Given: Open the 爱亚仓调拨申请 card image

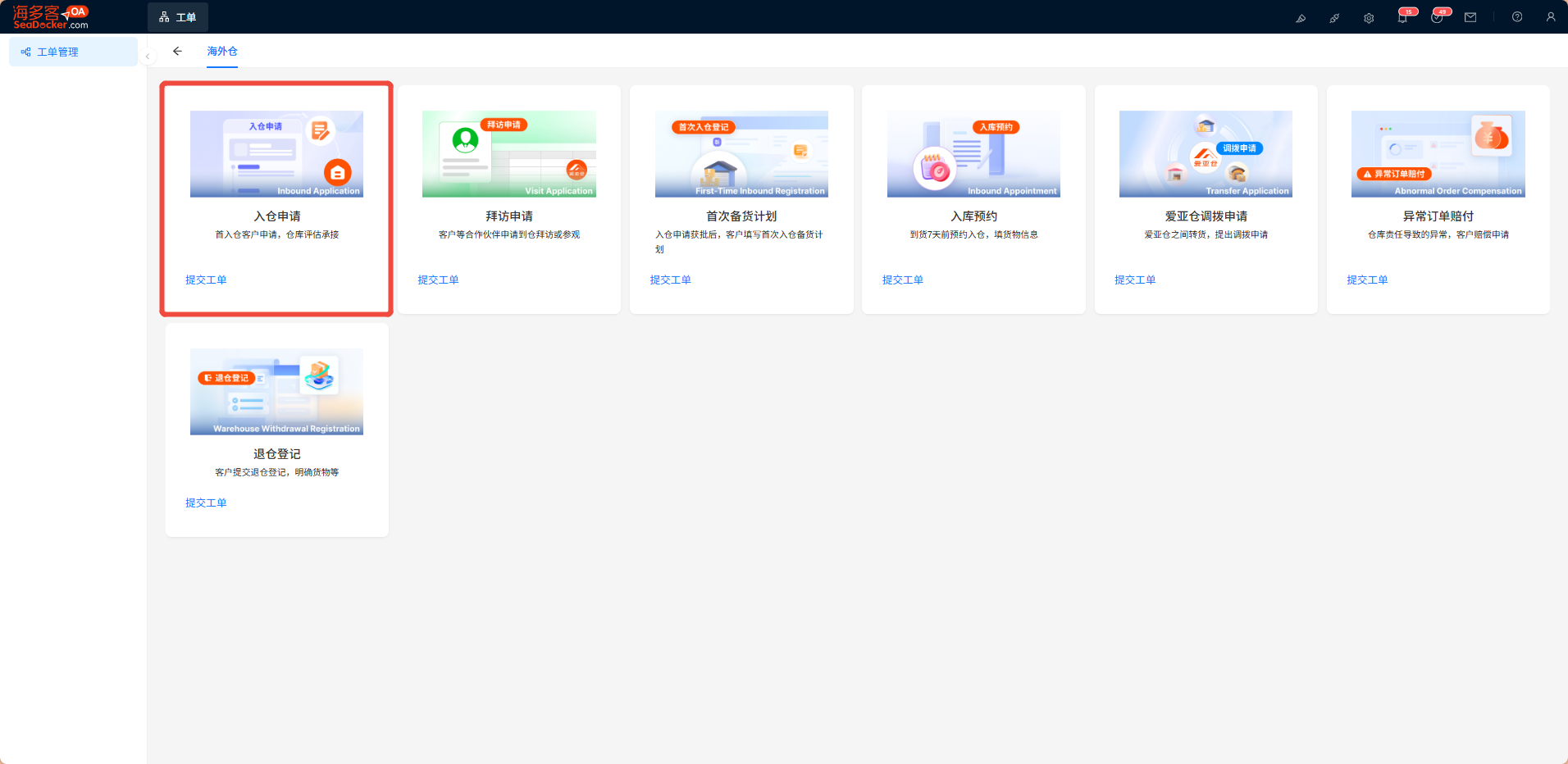Looking at the screenshot, I should click(x=1206, y=154).
